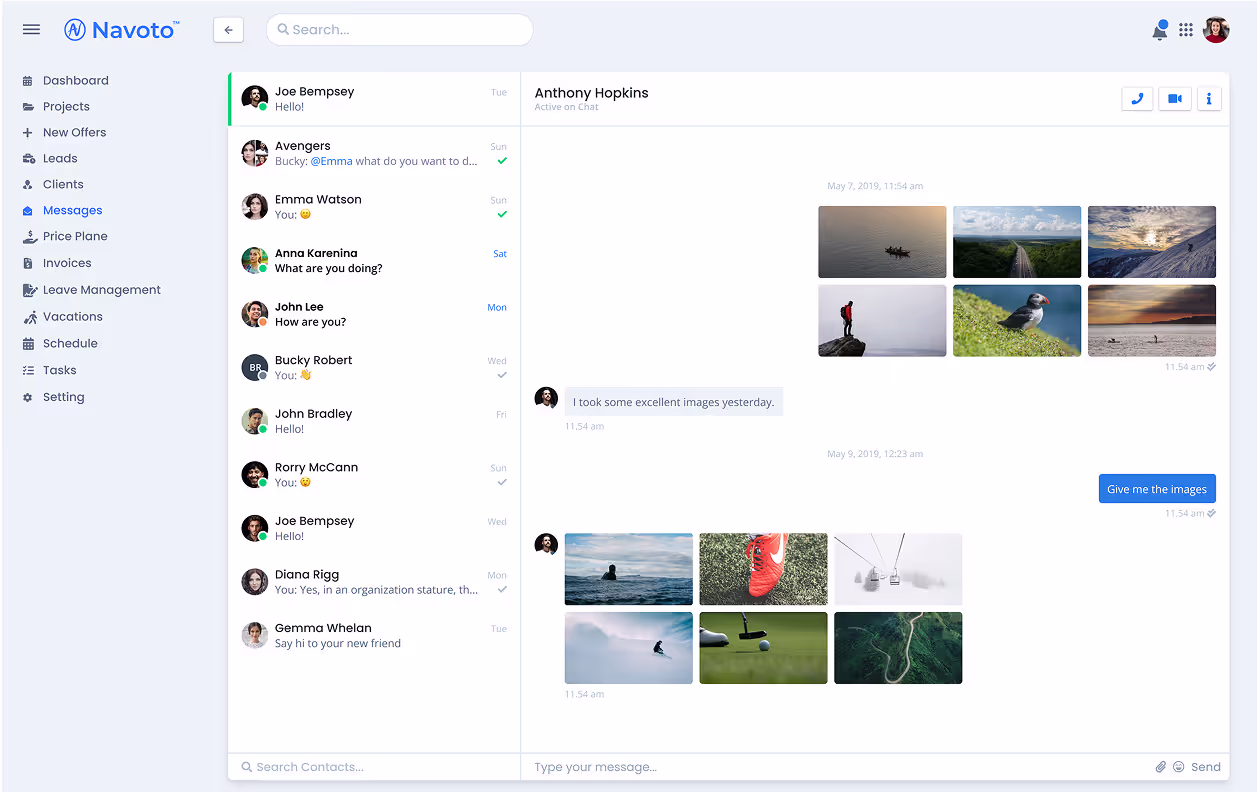Viewport: 1257px width, 792px height.
Task: Click the attachment paperclip icon
Action: tap(1161, 767)
